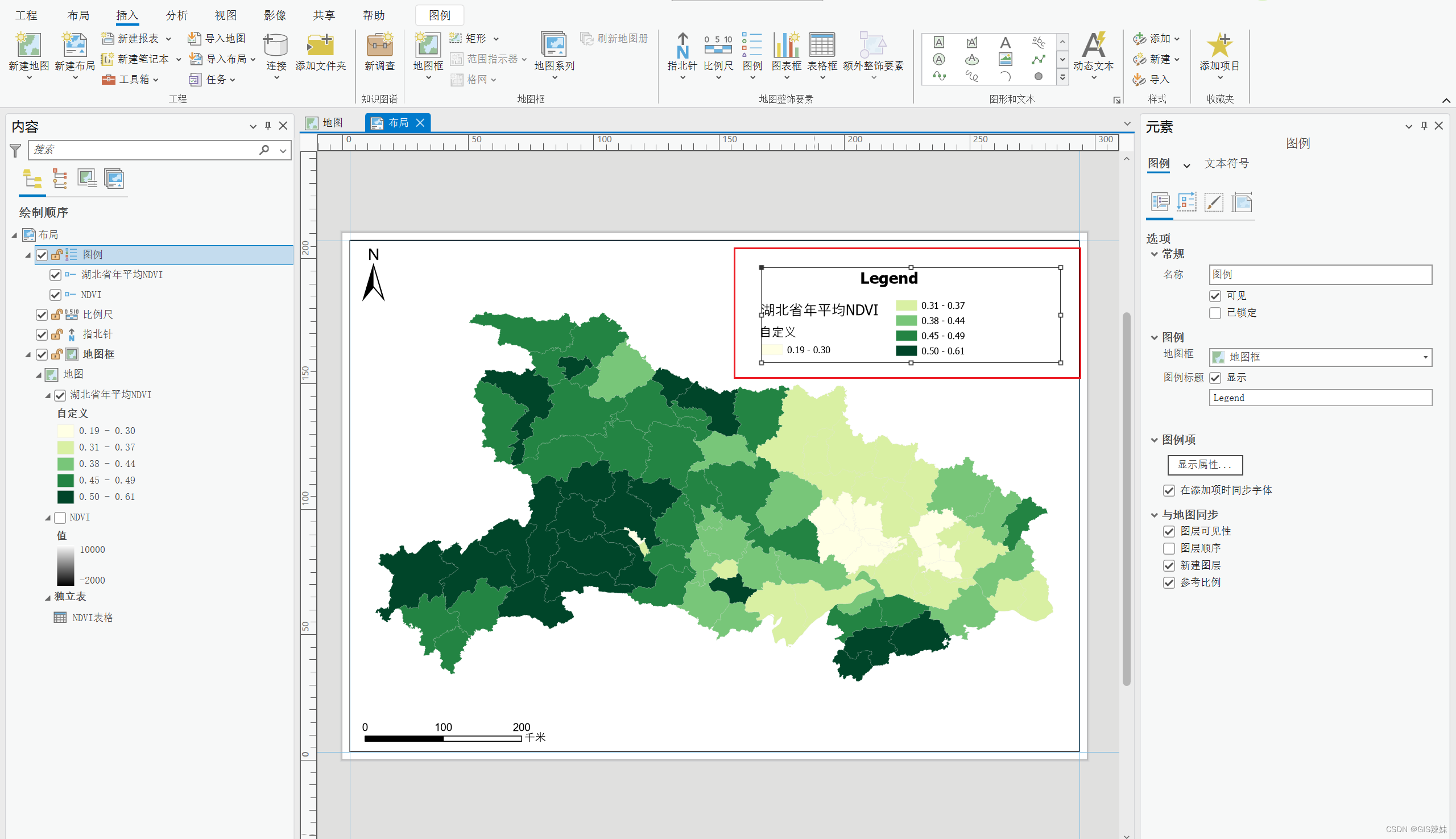1456x839 pixels.
Task: Click the 0.50 - 0.61 dark green swatch
Action: (65, 497)
